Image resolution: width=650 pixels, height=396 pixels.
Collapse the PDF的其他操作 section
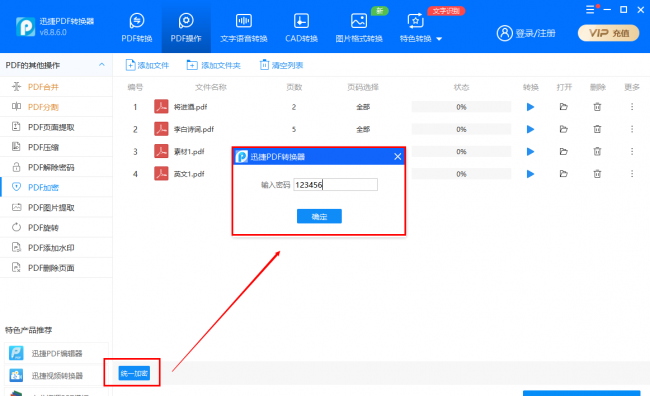tap(102, 65)
